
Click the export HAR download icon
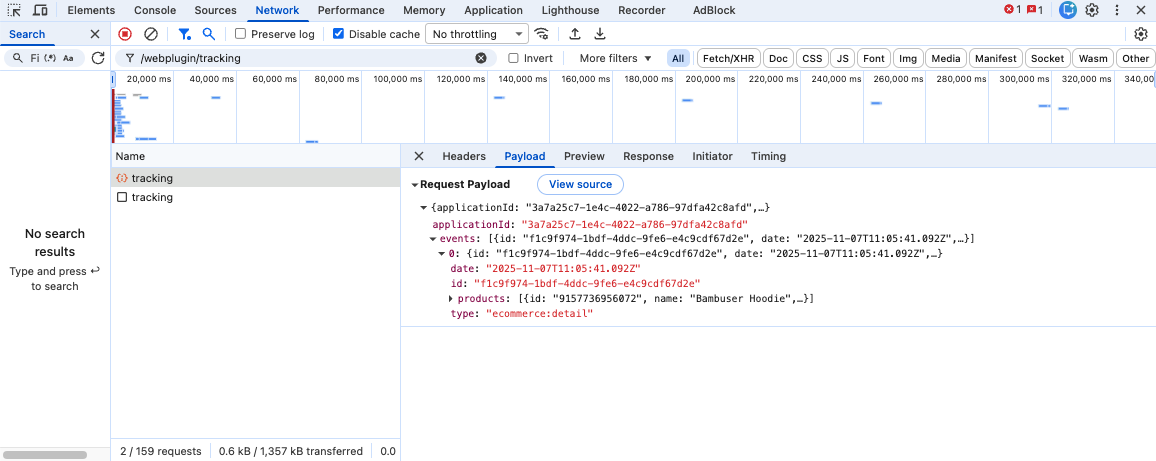tap(600, 34)
